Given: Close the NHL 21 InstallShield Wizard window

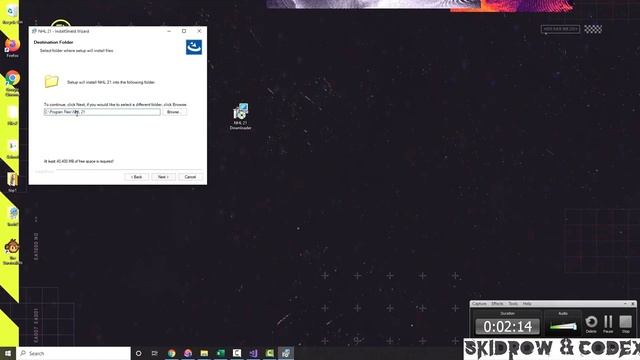Looking at the screenshot, I should point(199,31).
